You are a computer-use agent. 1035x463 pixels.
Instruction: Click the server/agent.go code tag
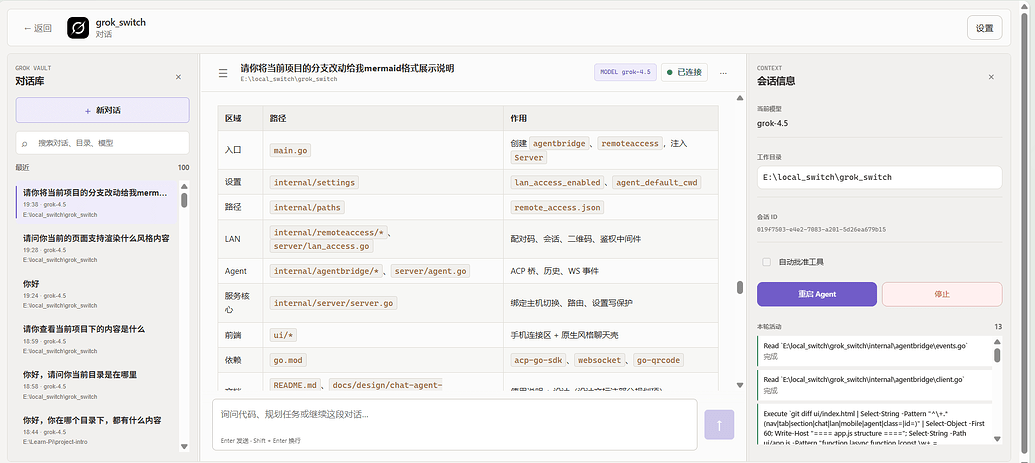tap(430, 271)
